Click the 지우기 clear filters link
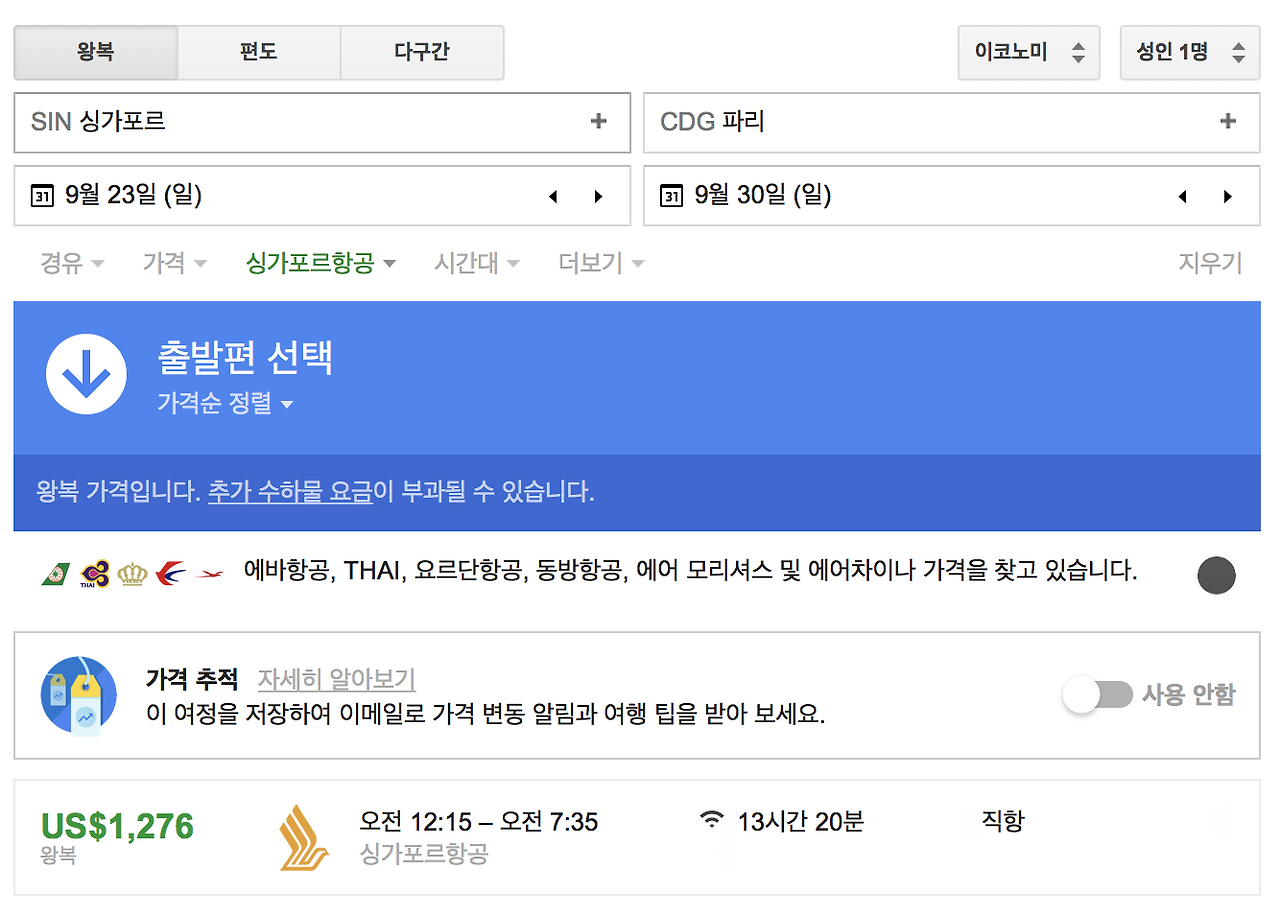Screen dimensions: 1280x917 tap(1210, 262)
